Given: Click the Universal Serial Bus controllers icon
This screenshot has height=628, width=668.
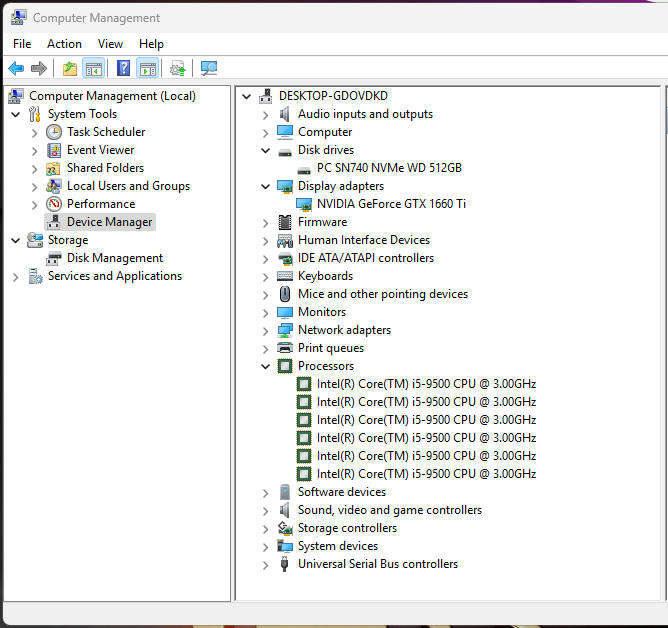Looking at the screenshot, I should [x=285, y=564].
